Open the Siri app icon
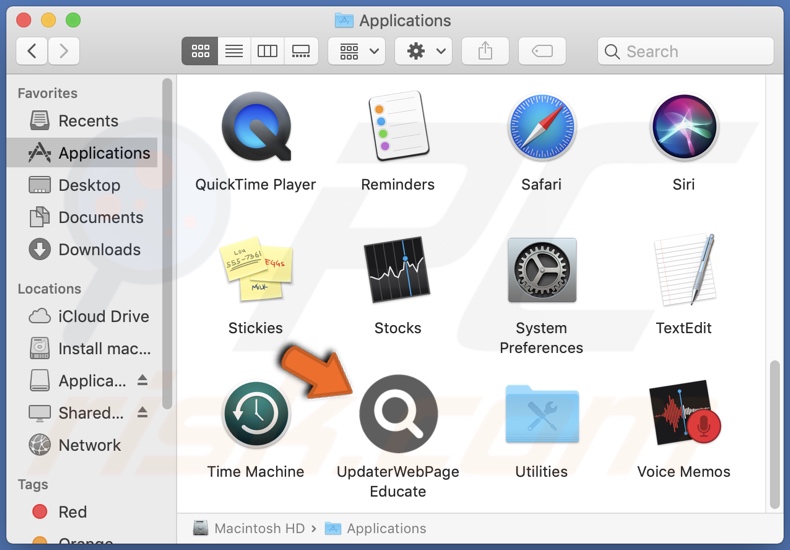This screenshot has height=550, width=790. [684, 128]
